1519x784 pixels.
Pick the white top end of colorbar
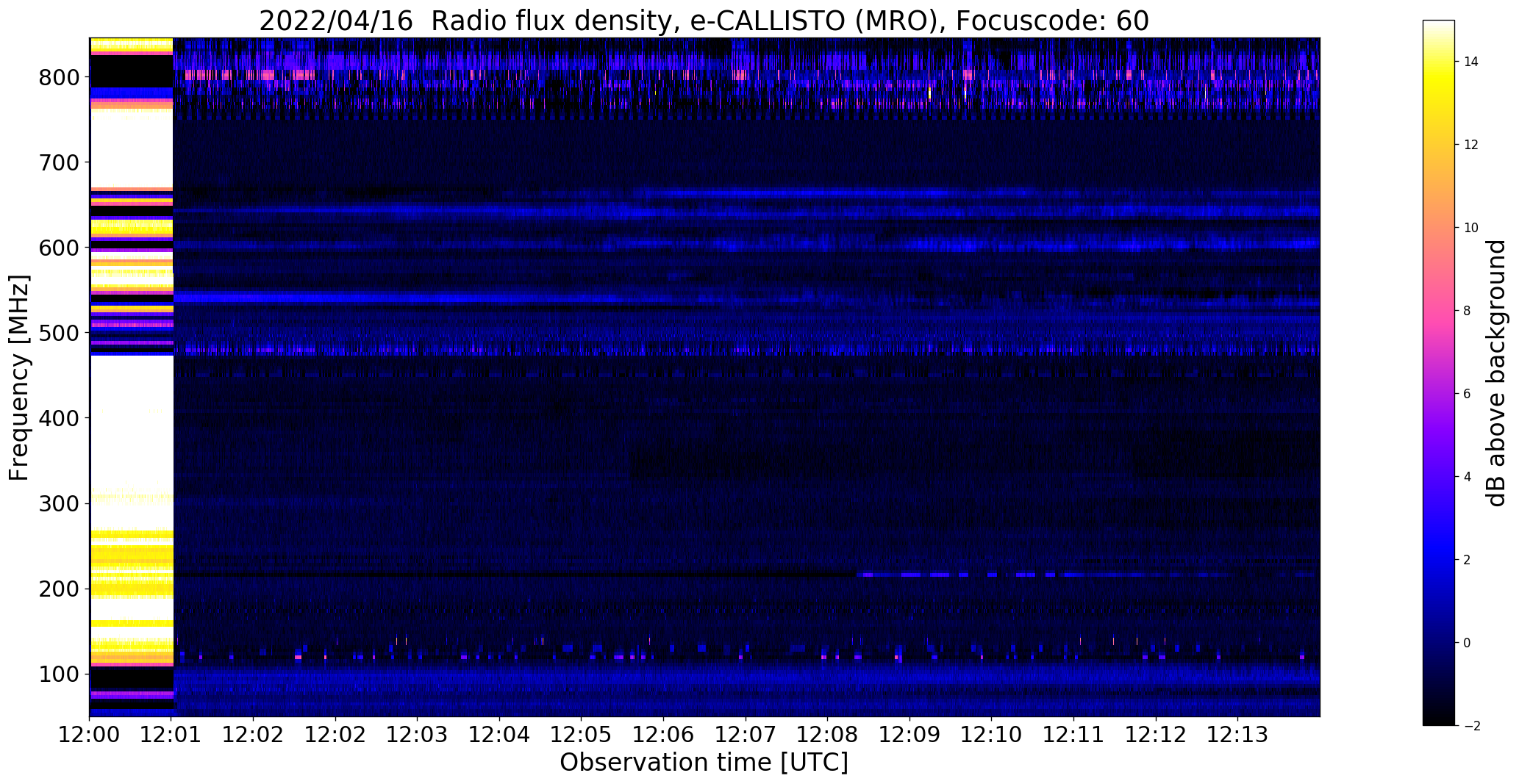1438,31
